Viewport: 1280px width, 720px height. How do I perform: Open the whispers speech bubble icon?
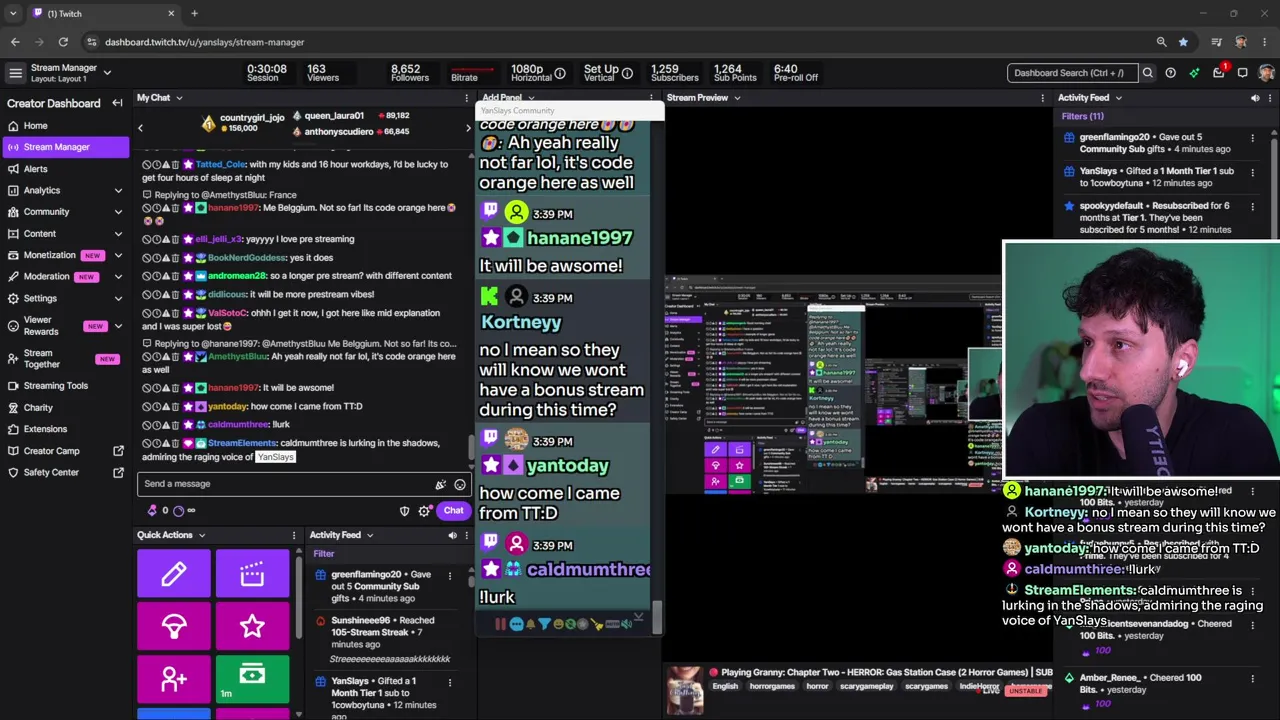(1242, 73)
